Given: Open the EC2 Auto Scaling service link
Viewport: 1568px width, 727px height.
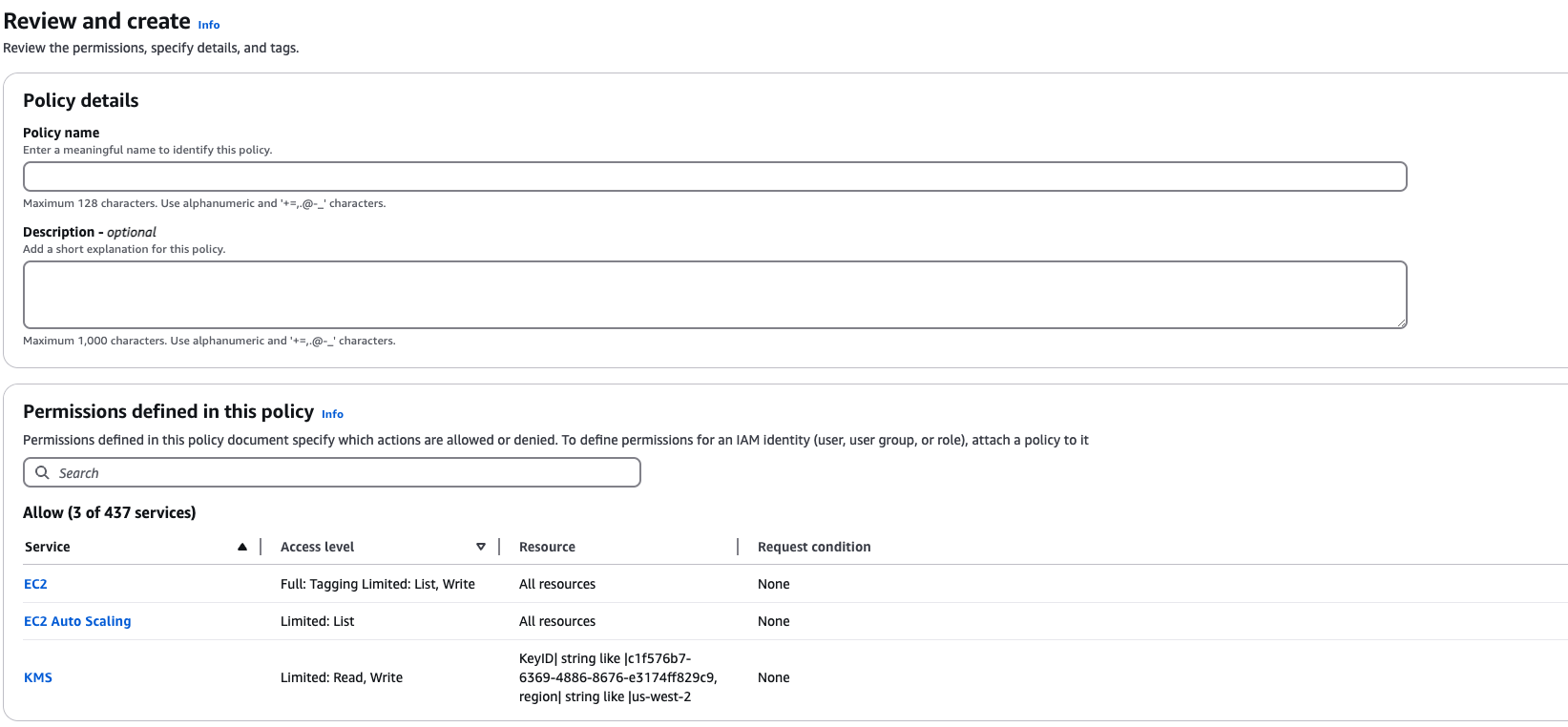Looking at the screenshot, I should (x=77, y=621).
